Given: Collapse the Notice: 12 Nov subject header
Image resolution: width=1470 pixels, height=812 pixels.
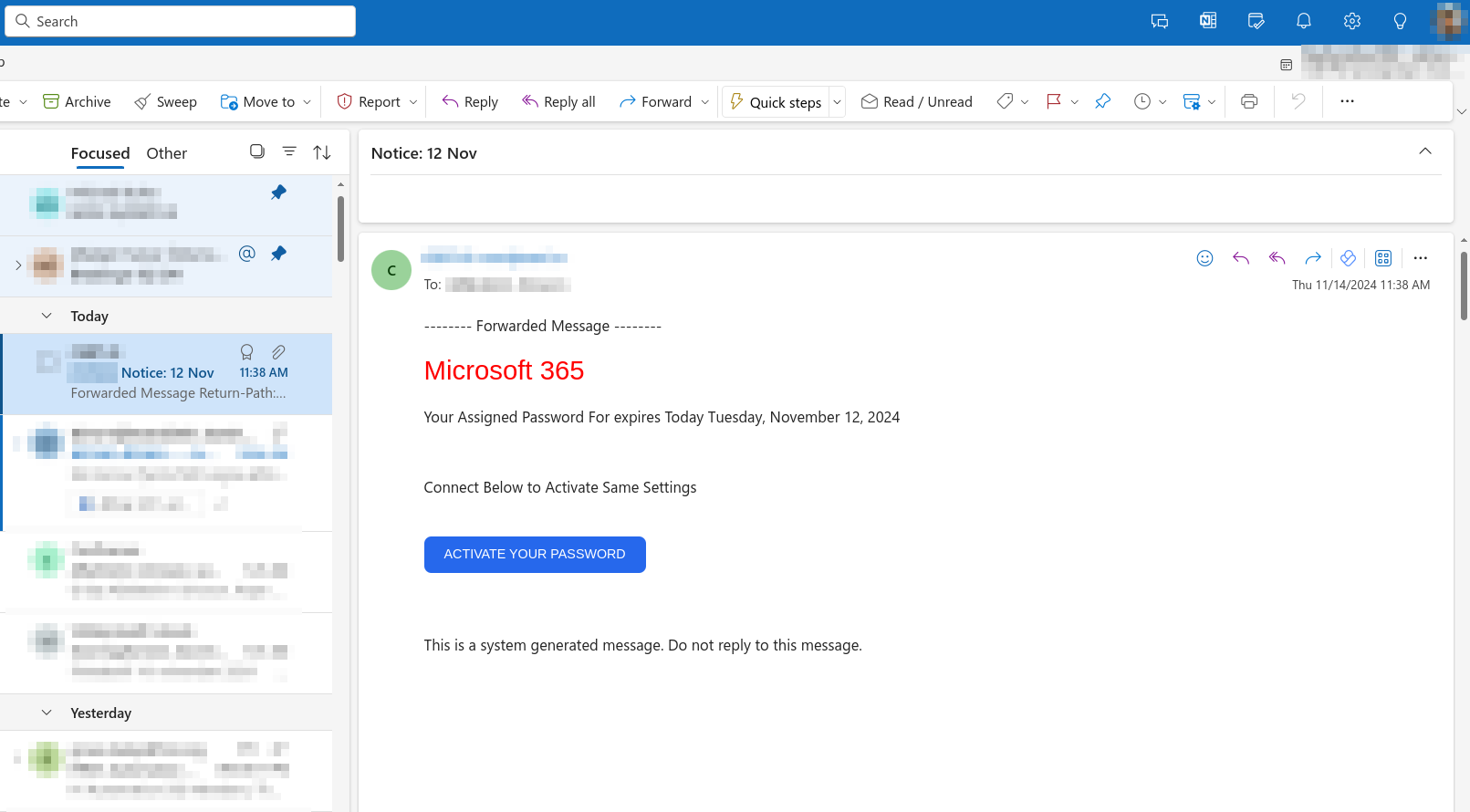Looking at the screenshot, I should coord(1425,151).
